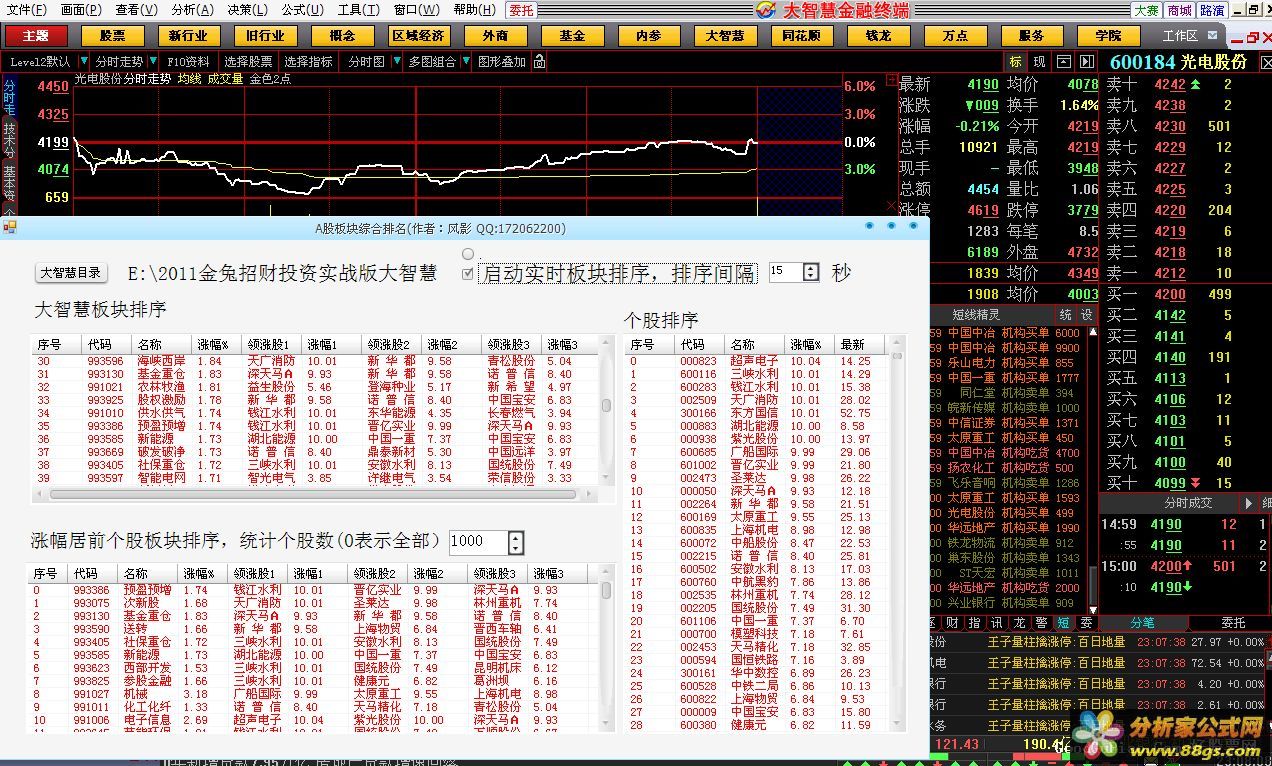Click the stepper arrows next to 1000

pyautogui.click(x=515, y=542)
